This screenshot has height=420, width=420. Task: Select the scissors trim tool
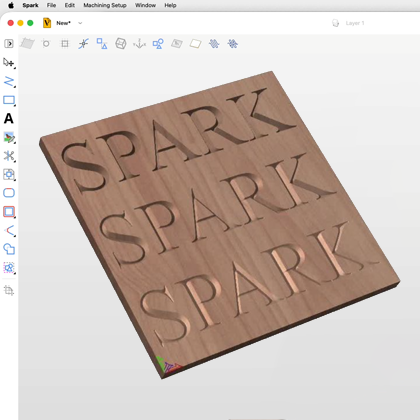click(x=9, y=156)
